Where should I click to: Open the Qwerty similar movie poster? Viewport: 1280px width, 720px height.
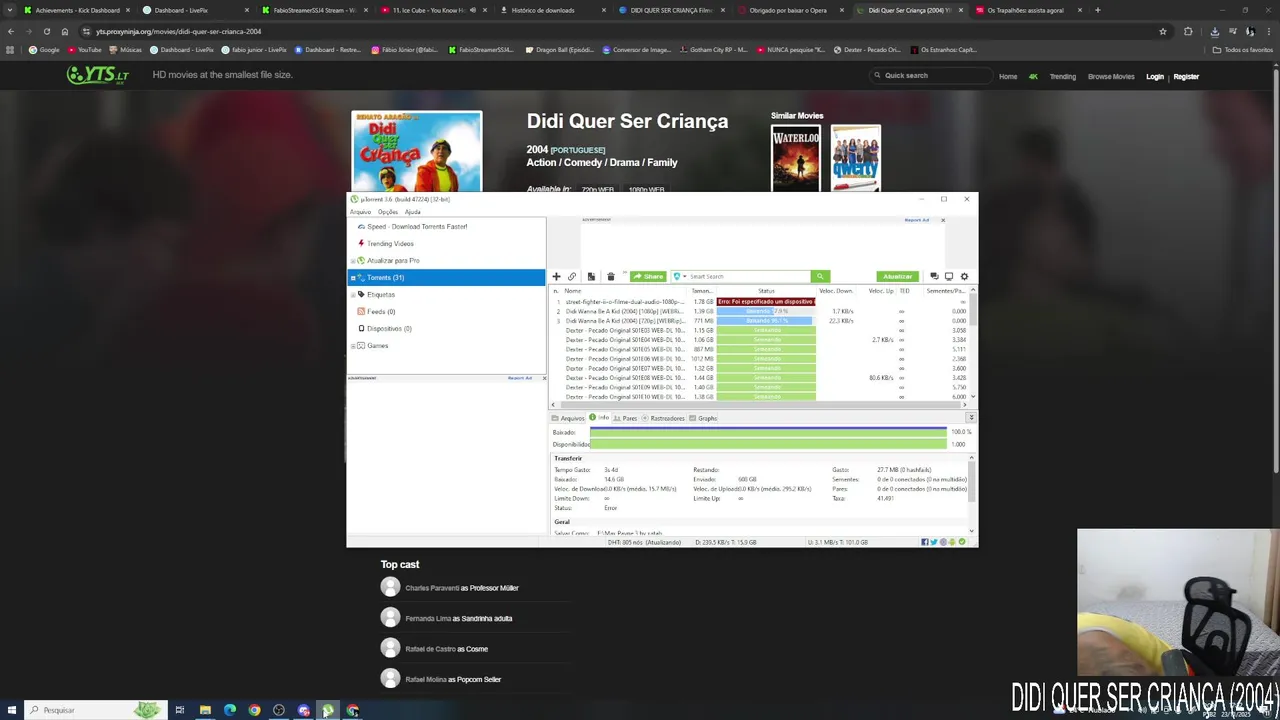[x=856, y=157]
